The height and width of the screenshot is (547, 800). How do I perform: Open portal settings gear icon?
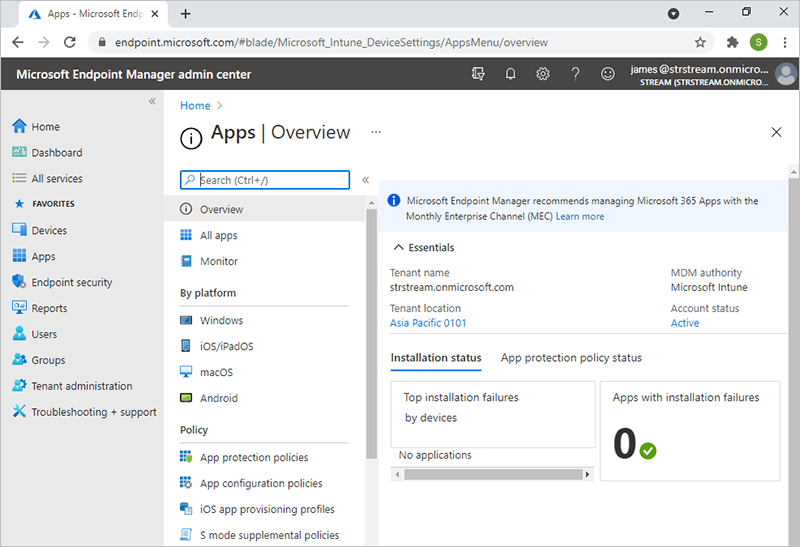point(543,74)
